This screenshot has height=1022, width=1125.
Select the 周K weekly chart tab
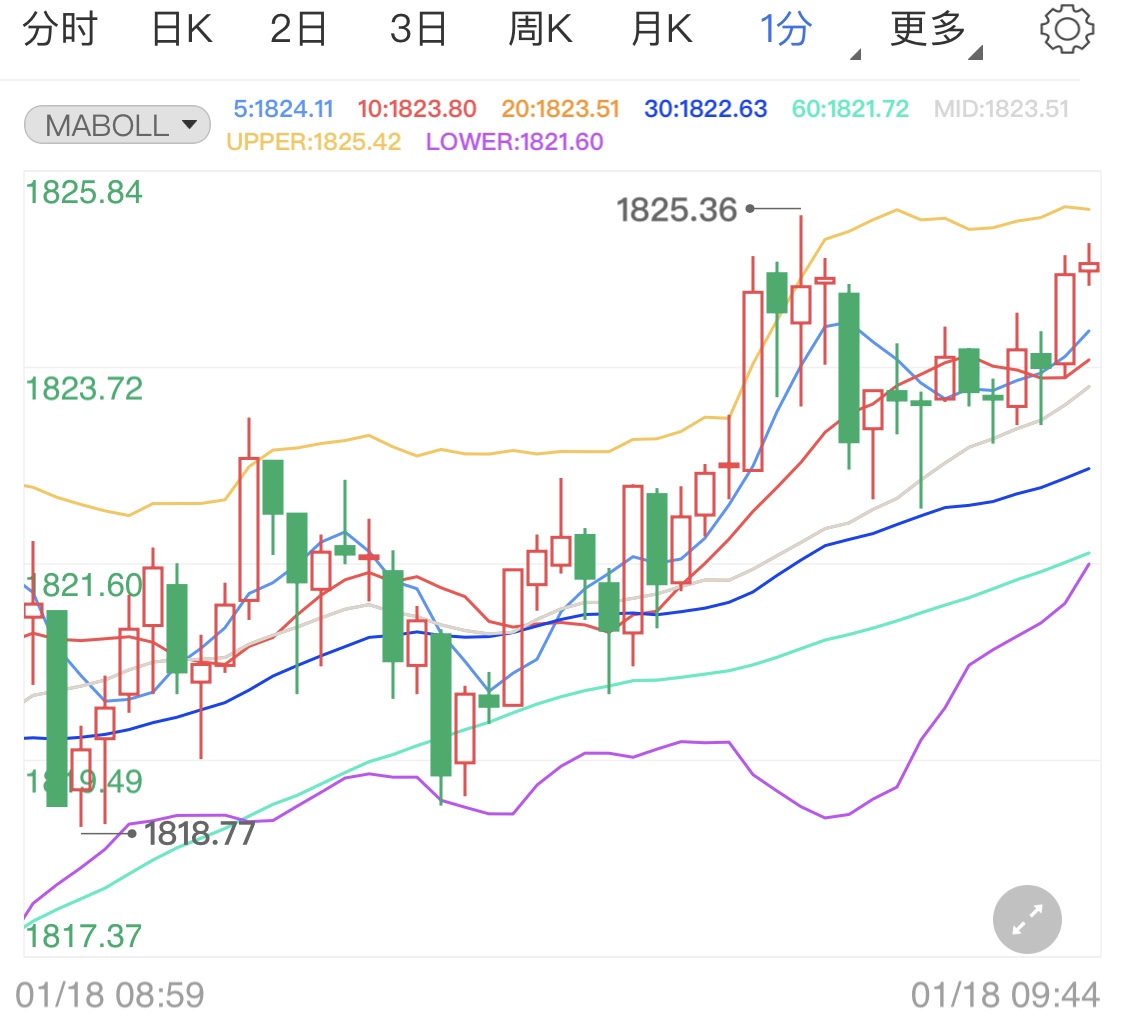[540, 31]
